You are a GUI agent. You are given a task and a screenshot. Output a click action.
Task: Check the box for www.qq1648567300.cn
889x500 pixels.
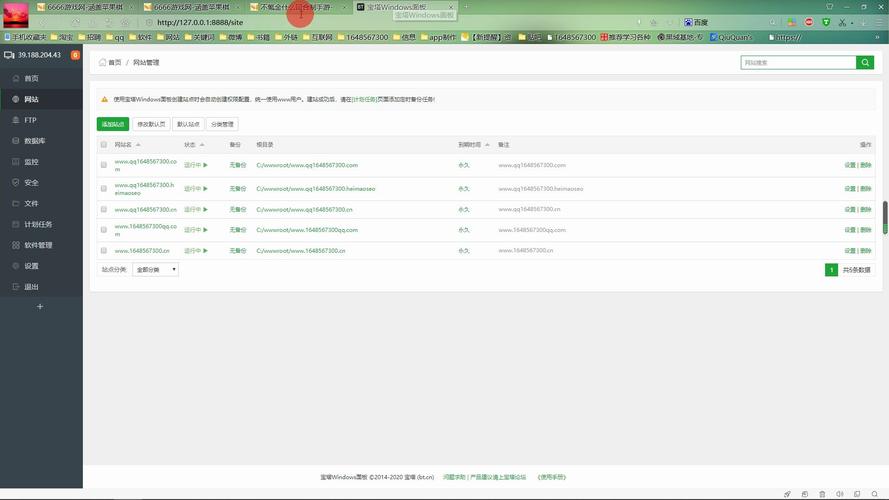pos(104,209)
